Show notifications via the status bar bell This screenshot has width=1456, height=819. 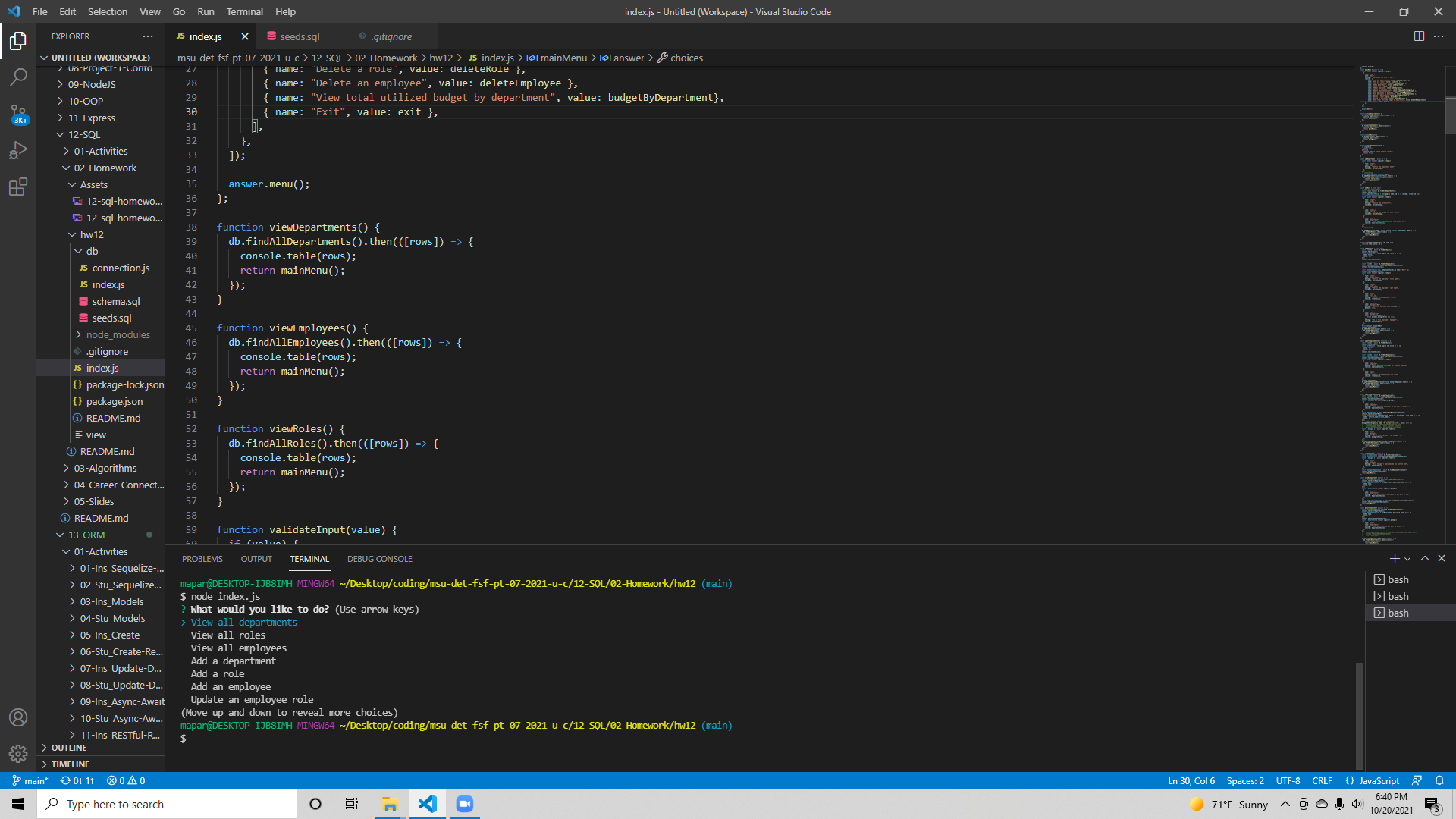coord(1439,780)
